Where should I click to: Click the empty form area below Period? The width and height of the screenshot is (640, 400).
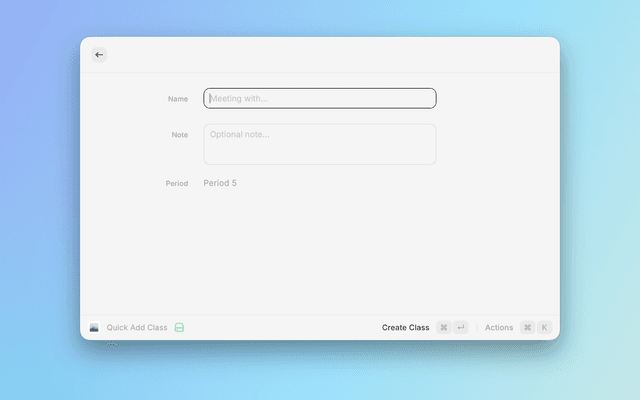pos(320,250)
